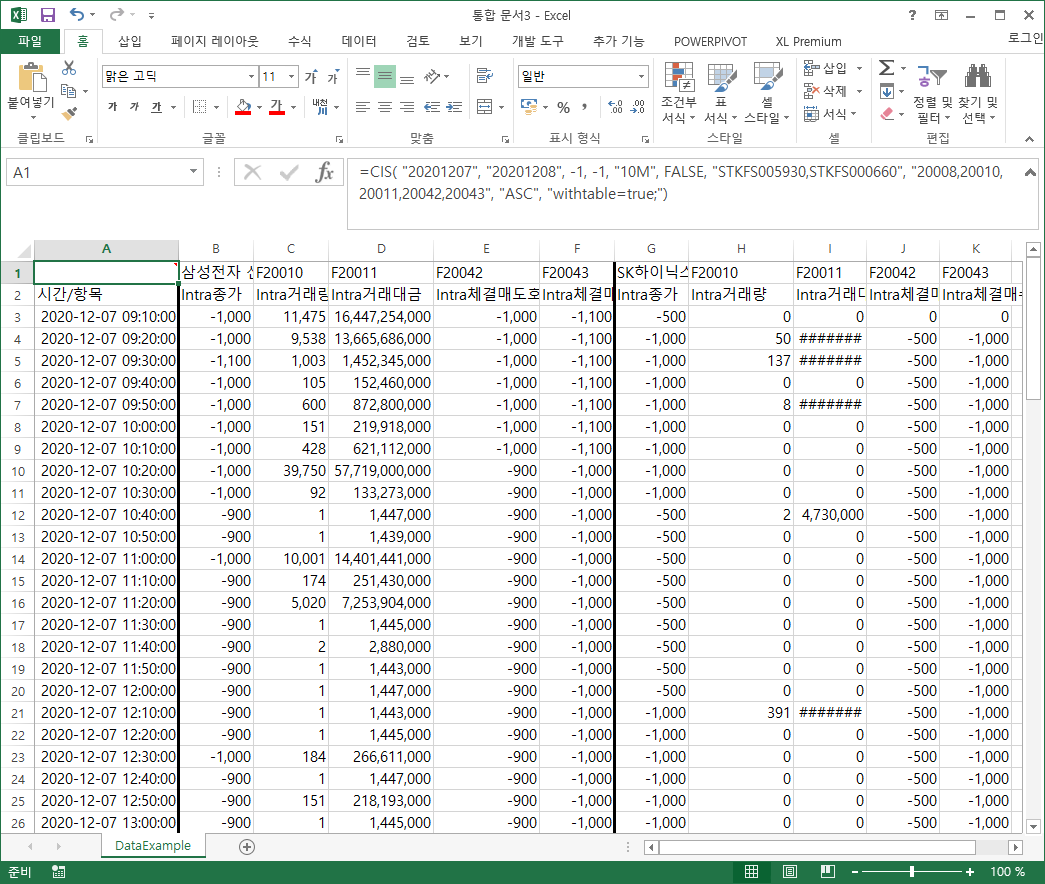1045x884 pixels.
Task: Toggle underline formatting
Action: pyautogui.click(x=157, y=107)
